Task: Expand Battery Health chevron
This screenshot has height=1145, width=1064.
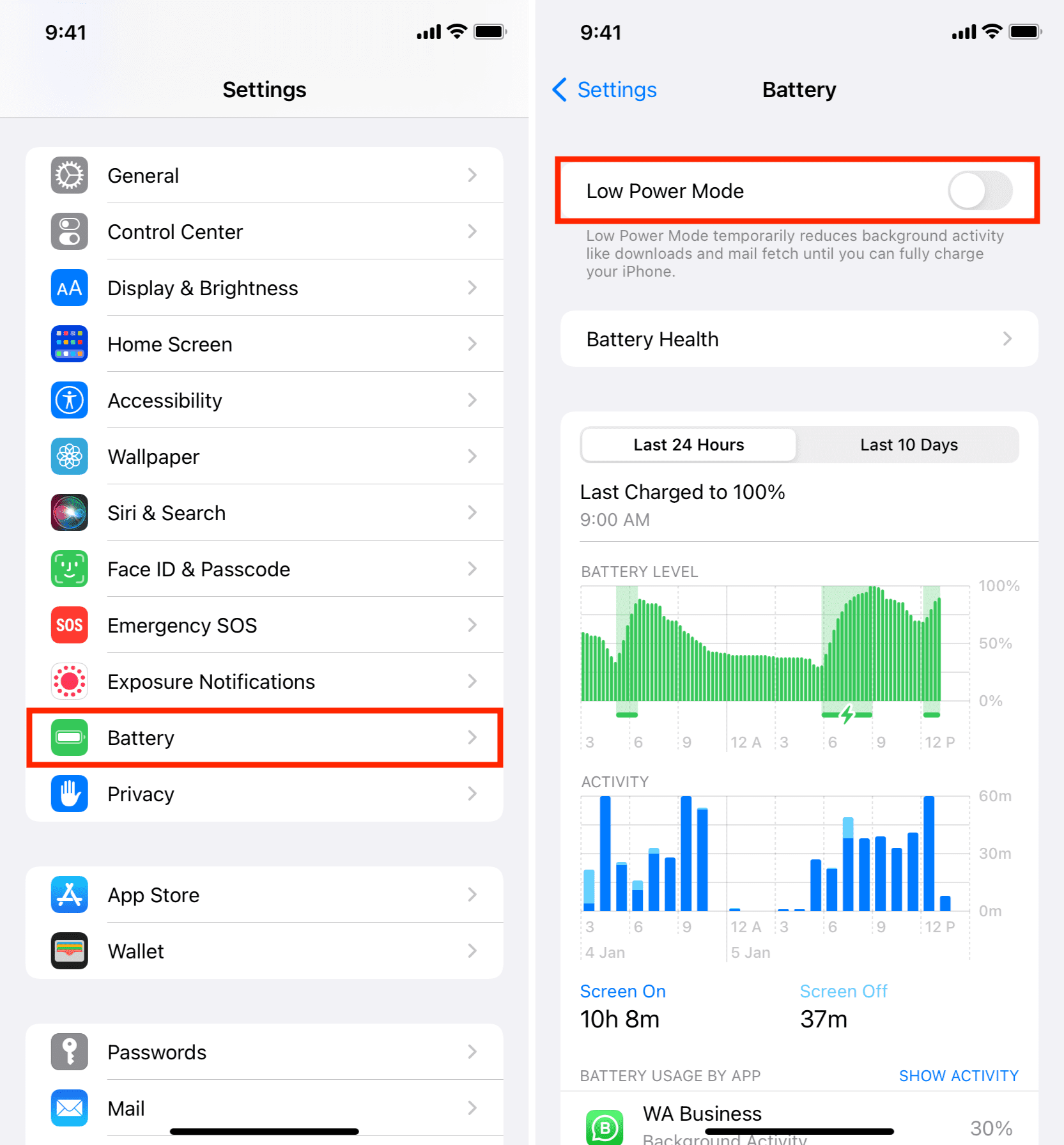Action: pos(1007,339)
